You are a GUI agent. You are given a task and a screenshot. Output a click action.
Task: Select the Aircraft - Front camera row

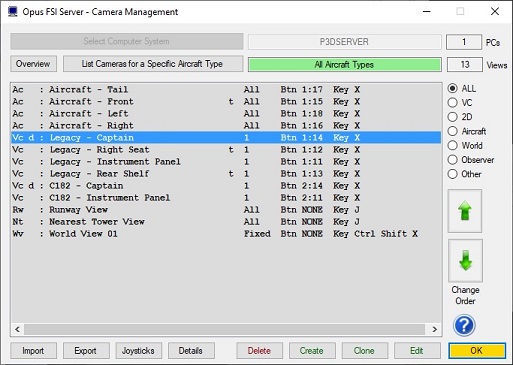coord(226,101)
